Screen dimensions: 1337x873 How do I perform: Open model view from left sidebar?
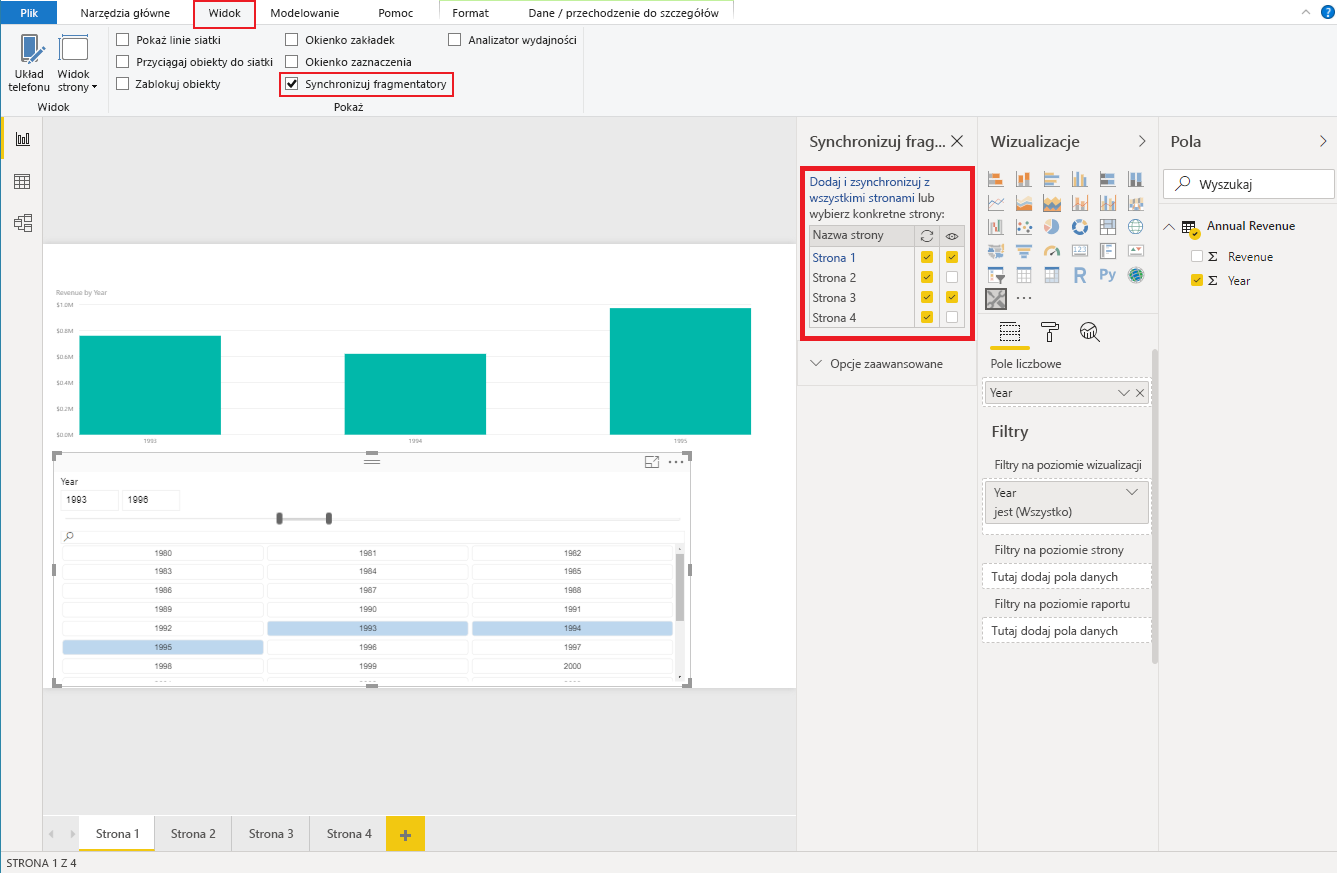coord(22,223)
